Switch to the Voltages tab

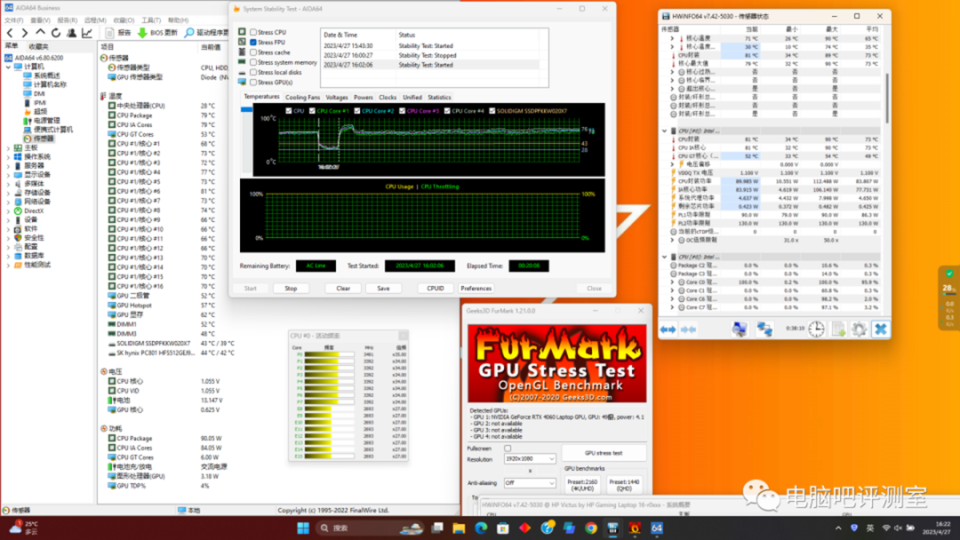click(x=337, y=97)
